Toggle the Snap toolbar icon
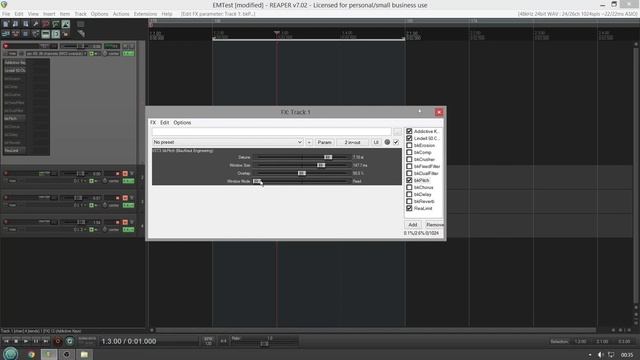Screen dimensions: 640x360 pyautogui.click(x=56, y=34)
